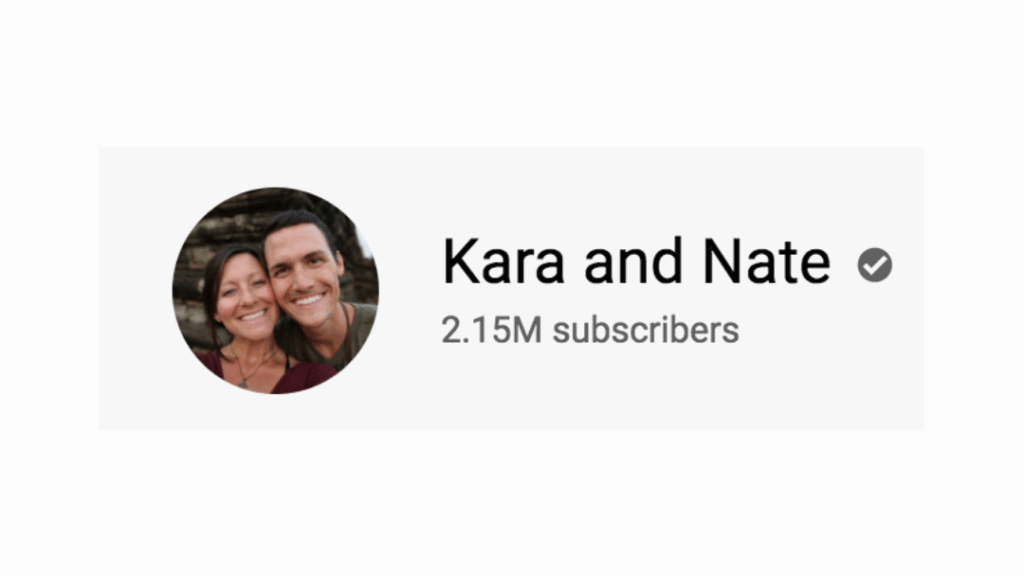The width and height of the screenshot is (1024, 576).
Task: Select the "2.15M subscribers" text
Action: click(x=590, y=330)
